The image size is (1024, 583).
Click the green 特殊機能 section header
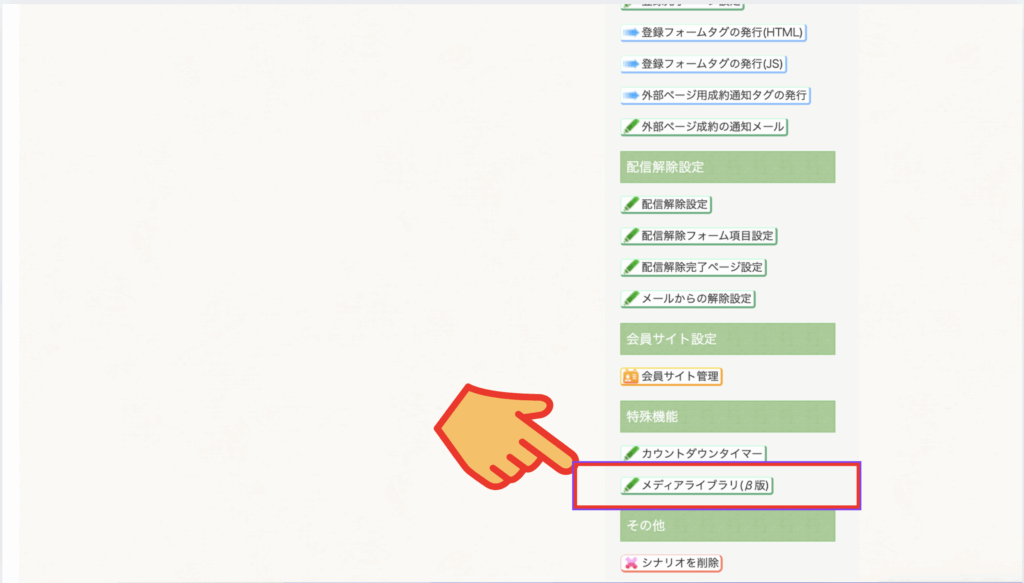[727, 416]
